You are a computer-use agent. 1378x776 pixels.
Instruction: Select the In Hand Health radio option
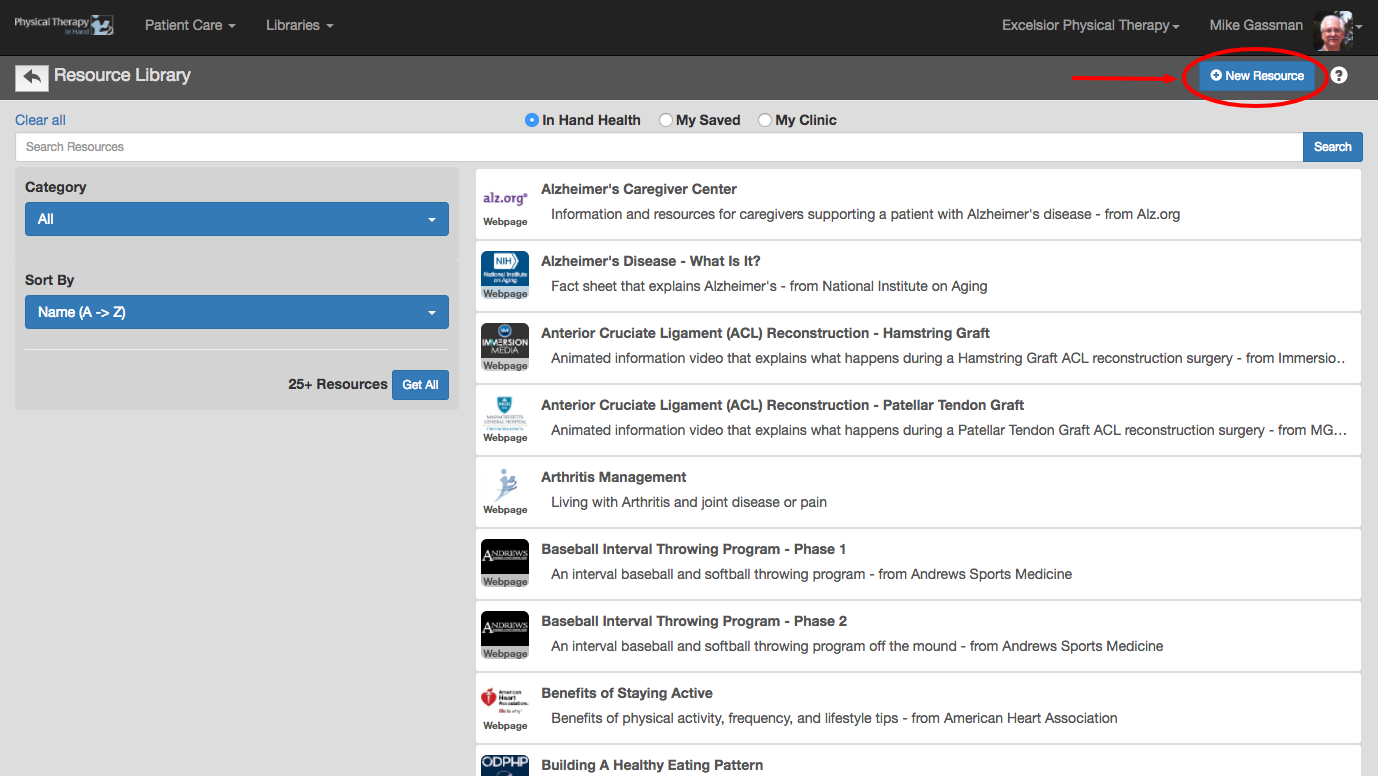pos(532,120)
